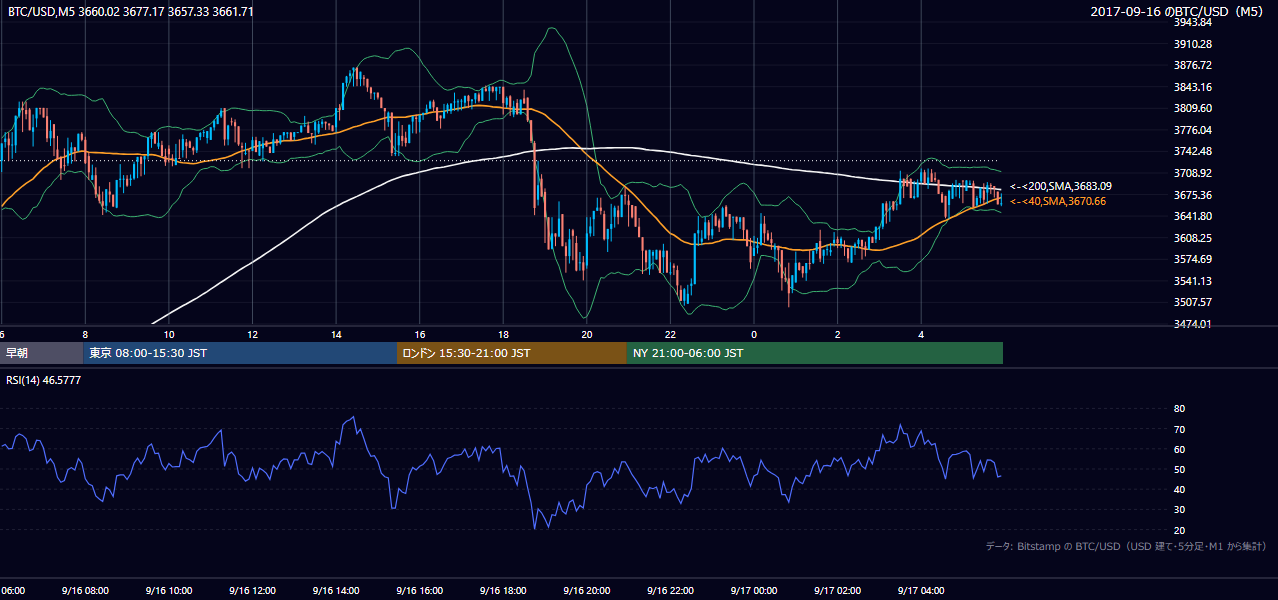This screenshot has width=1278, height=600.
Task: Click the RSI(14) 46.5777 indicator label
Action: coord(44,380)
